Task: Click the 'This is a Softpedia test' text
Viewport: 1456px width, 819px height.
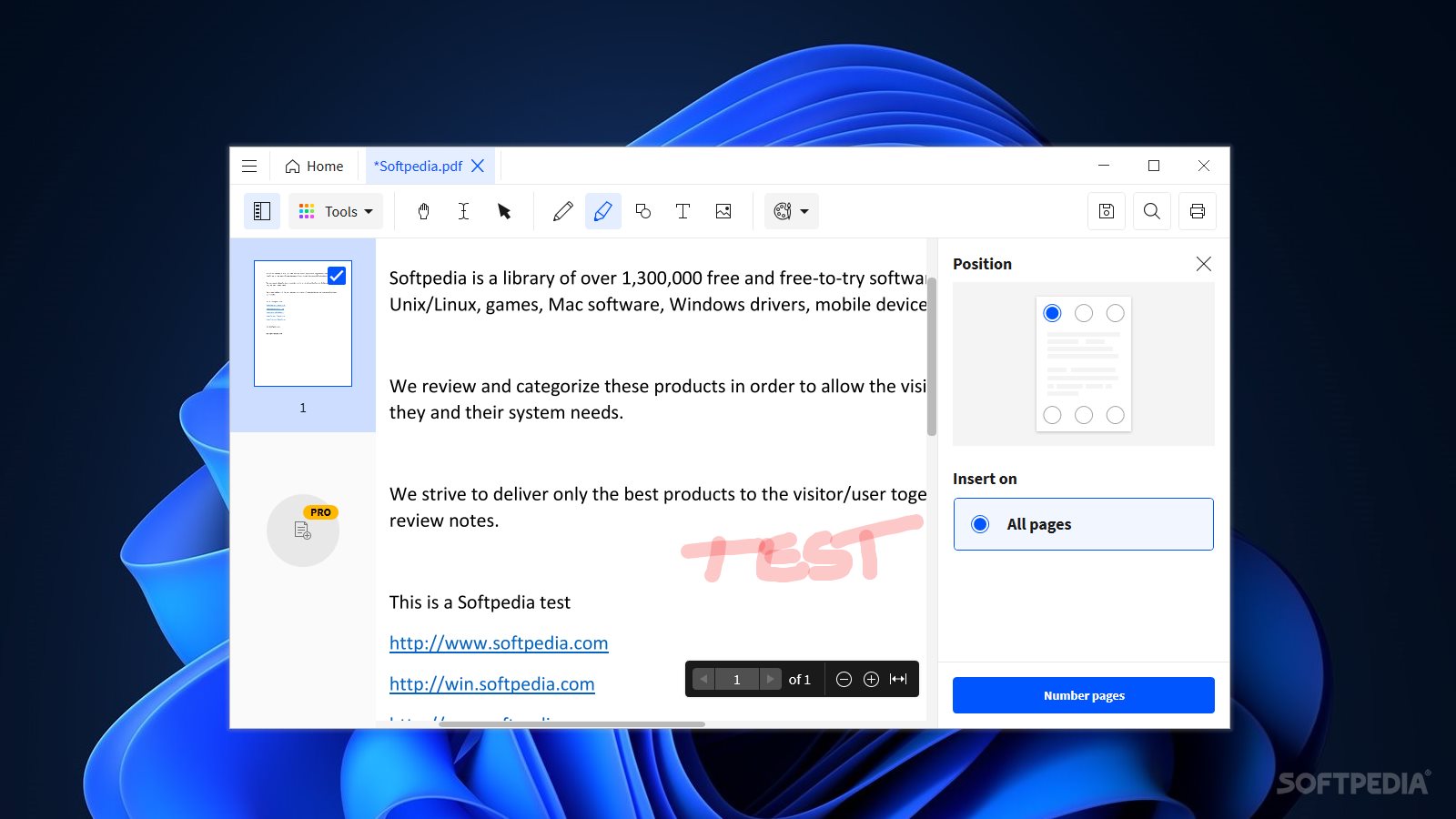Action: pyautogui.click(x=480, y=602)
